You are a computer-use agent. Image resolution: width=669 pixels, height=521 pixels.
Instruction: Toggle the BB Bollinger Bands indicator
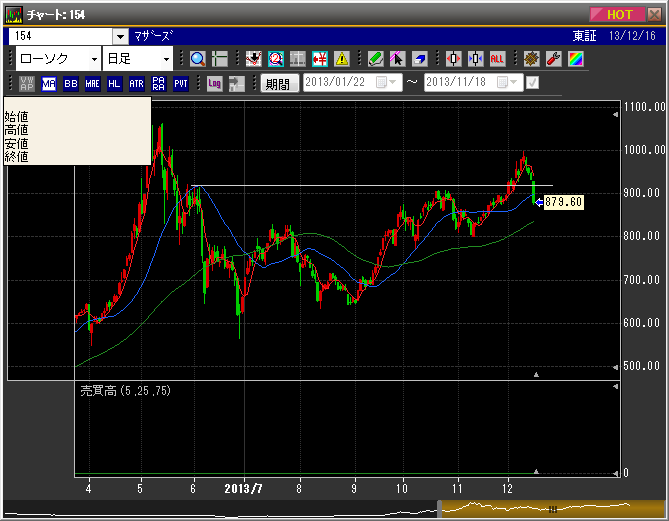[x=70, y=84]
